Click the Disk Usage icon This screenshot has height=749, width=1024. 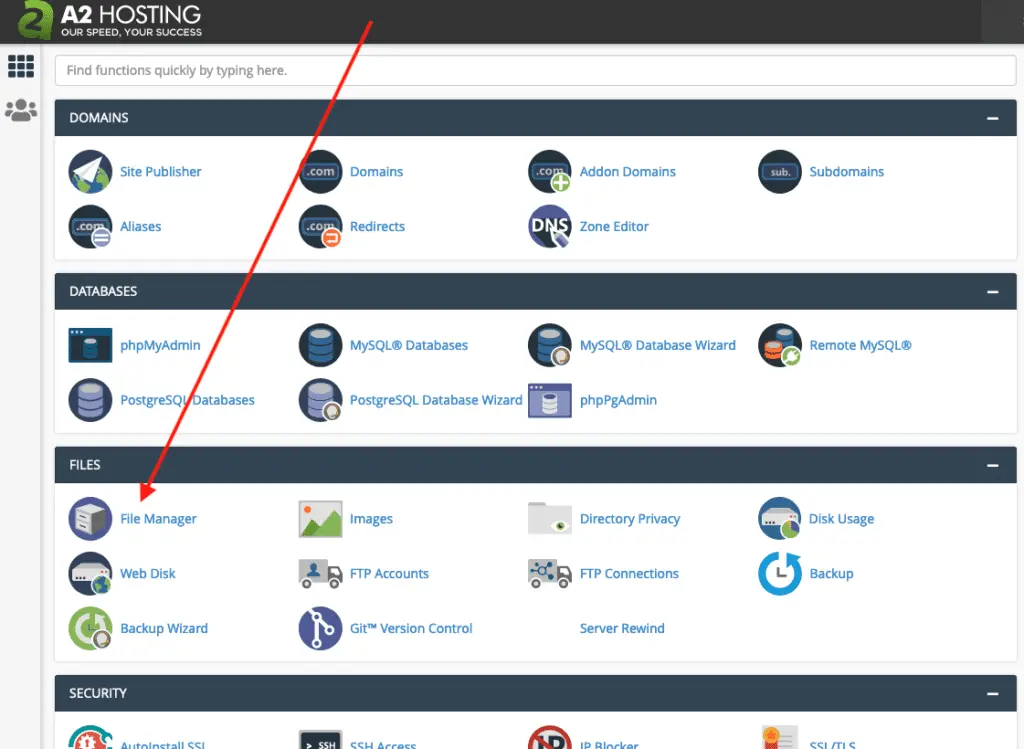coord(779,518)
